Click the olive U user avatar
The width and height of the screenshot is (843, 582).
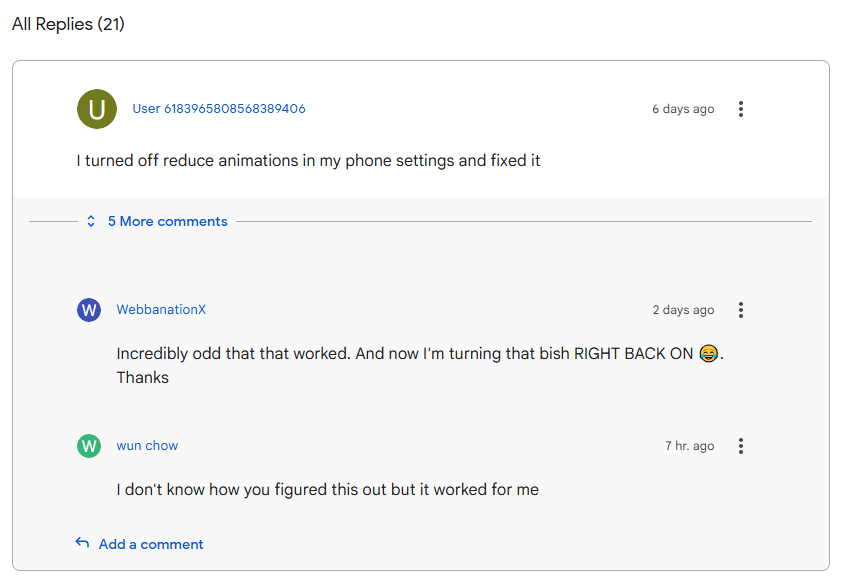(97, 109)
